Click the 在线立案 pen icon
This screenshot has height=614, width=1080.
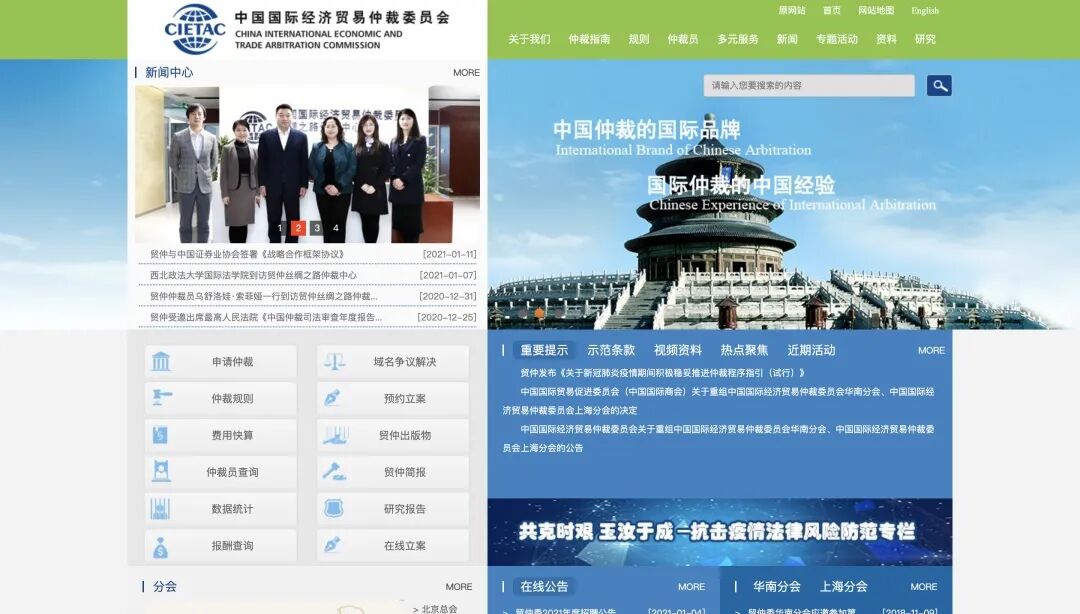pyautogui.click(x=333, y=546)
